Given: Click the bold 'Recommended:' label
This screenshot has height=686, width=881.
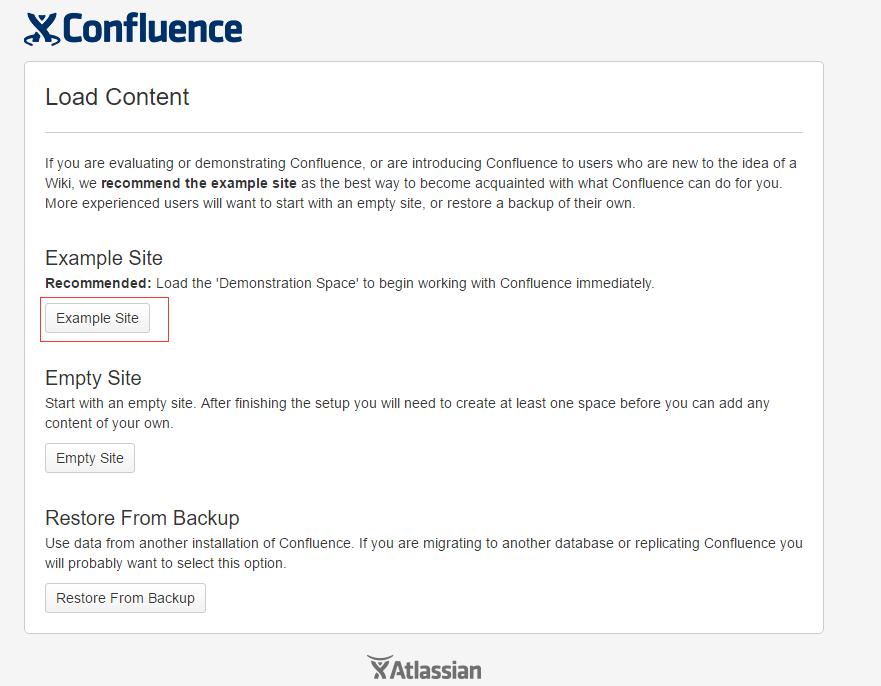Looking at the screenshot, I should click(98, 283).
